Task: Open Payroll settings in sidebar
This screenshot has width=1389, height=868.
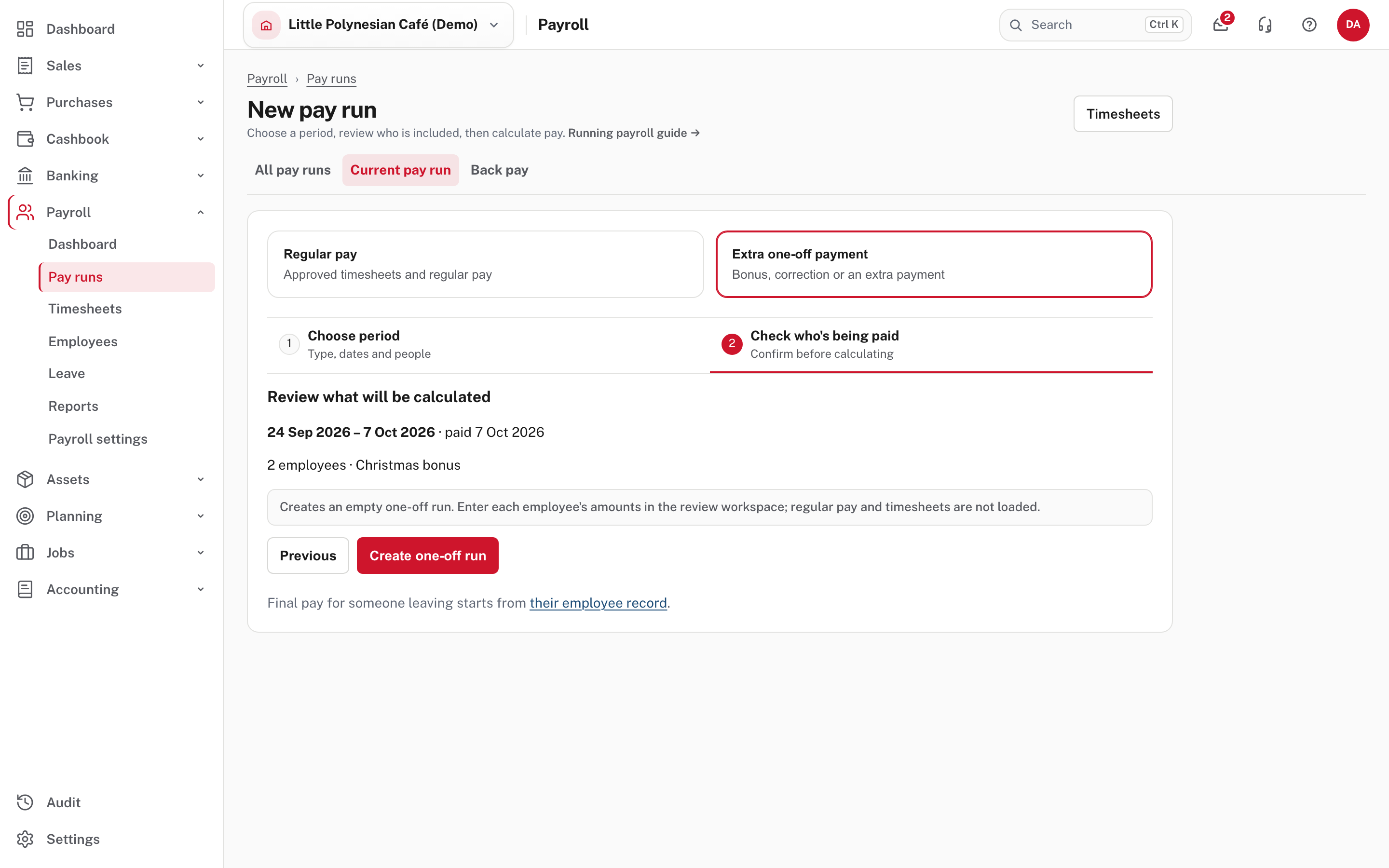Action: pos(97,439)
